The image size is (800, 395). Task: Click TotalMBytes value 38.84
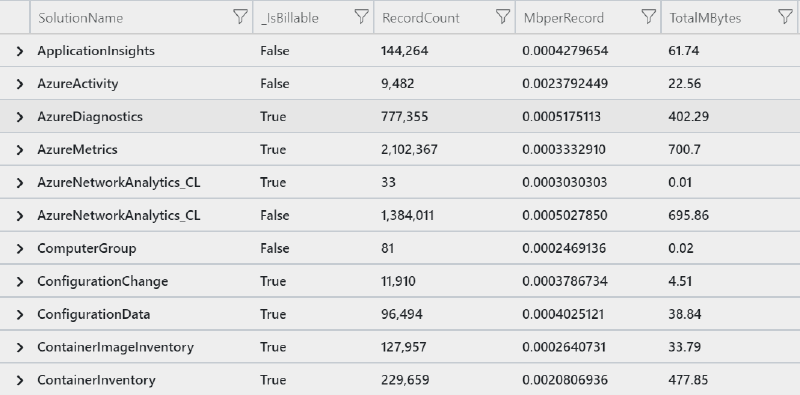click(x=684, y=314)
